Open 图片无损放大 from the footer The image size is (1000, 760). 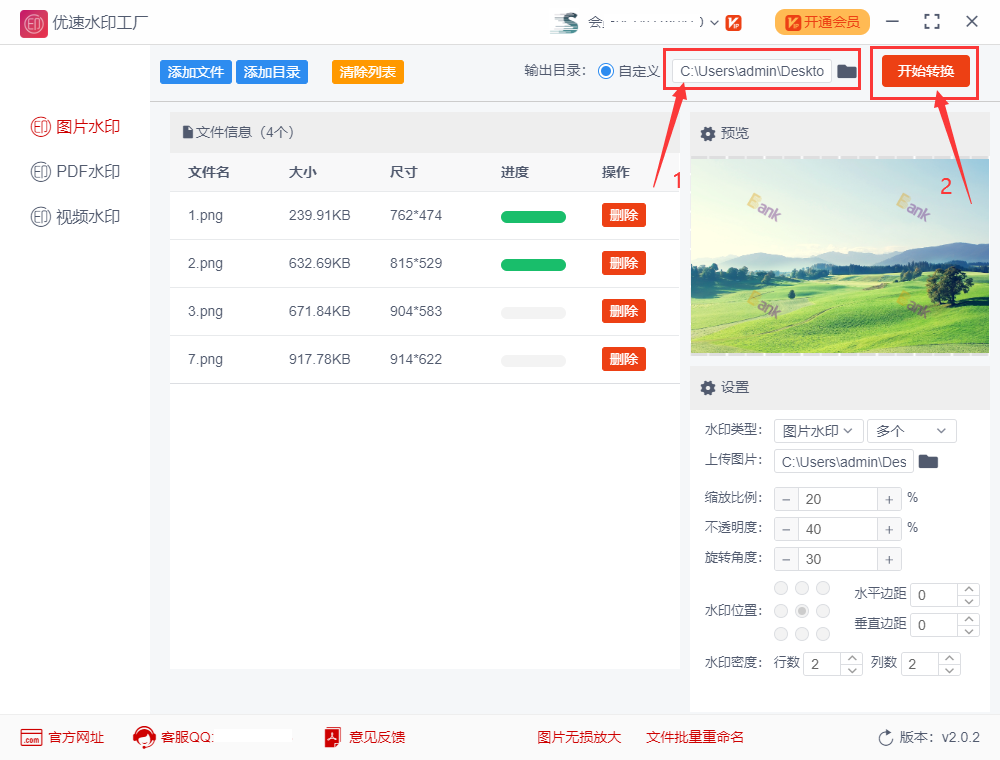coord(579,737)
